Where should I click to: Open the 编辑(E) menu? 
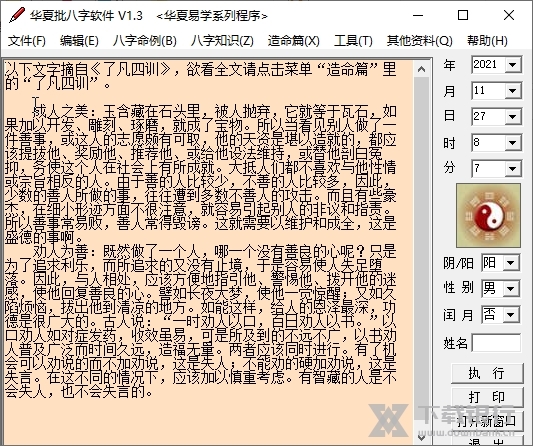[79, 41]
